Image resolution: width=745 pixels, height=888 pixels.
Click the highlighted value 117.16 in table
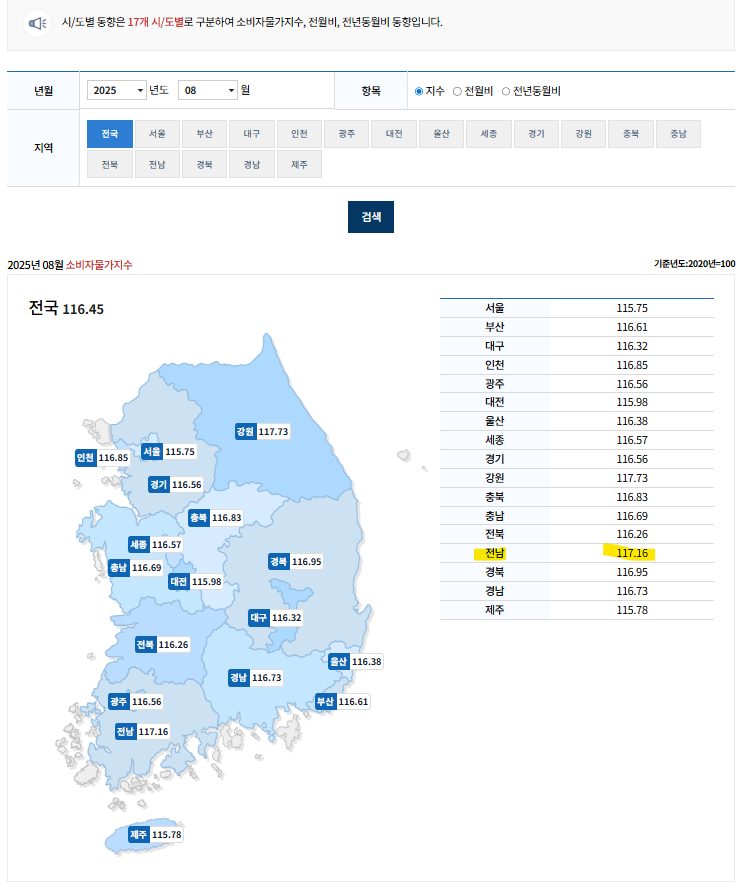(x=631, y=553)
